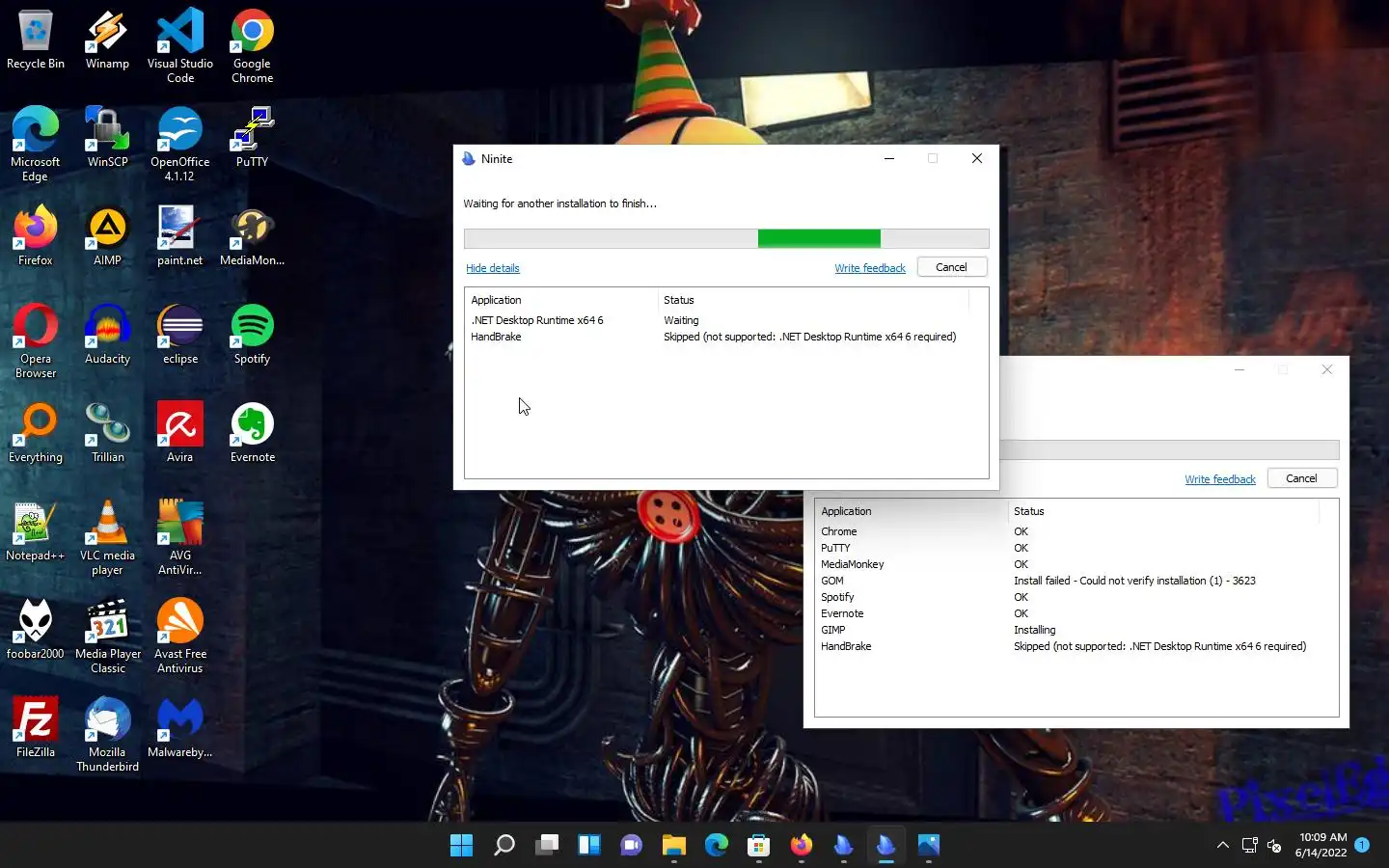Select HandBrake row in the front Ninite list
The width and height of the screenshot is (1389, 868).
(x=725, y=337)
